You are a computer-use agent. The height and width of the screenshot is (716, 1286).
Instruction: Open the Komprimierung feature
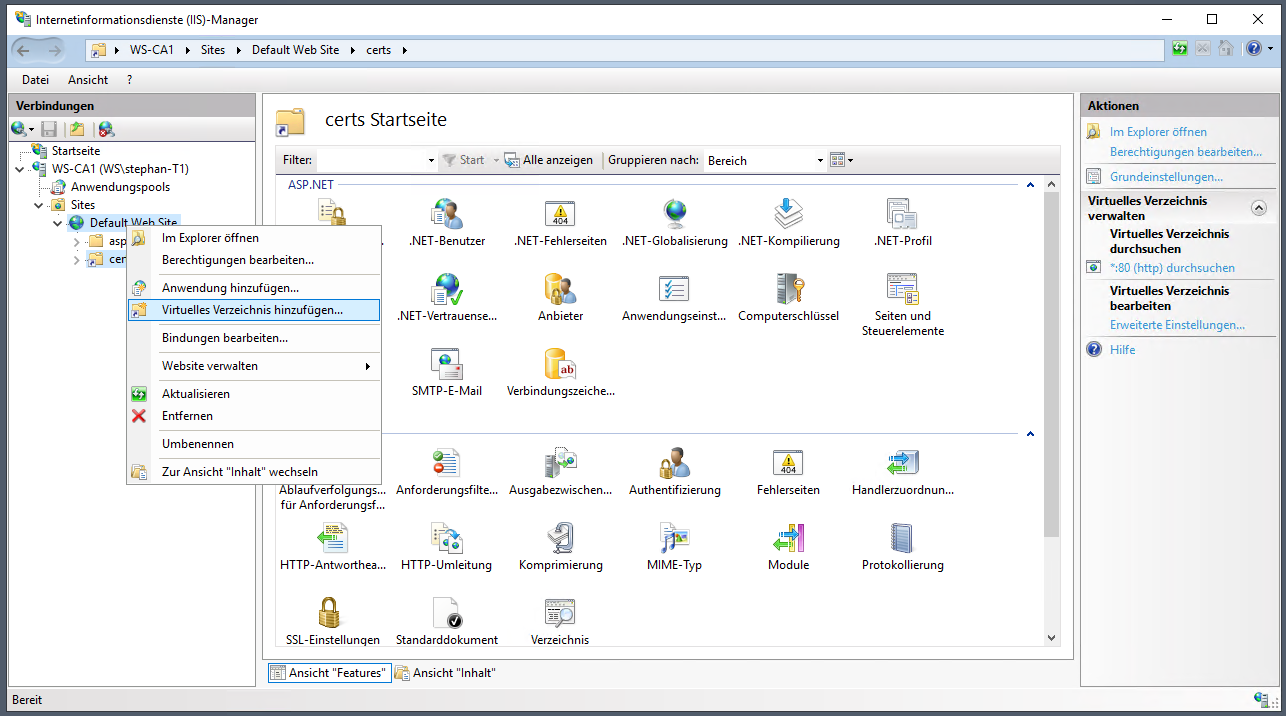click(x=560, y=546)
